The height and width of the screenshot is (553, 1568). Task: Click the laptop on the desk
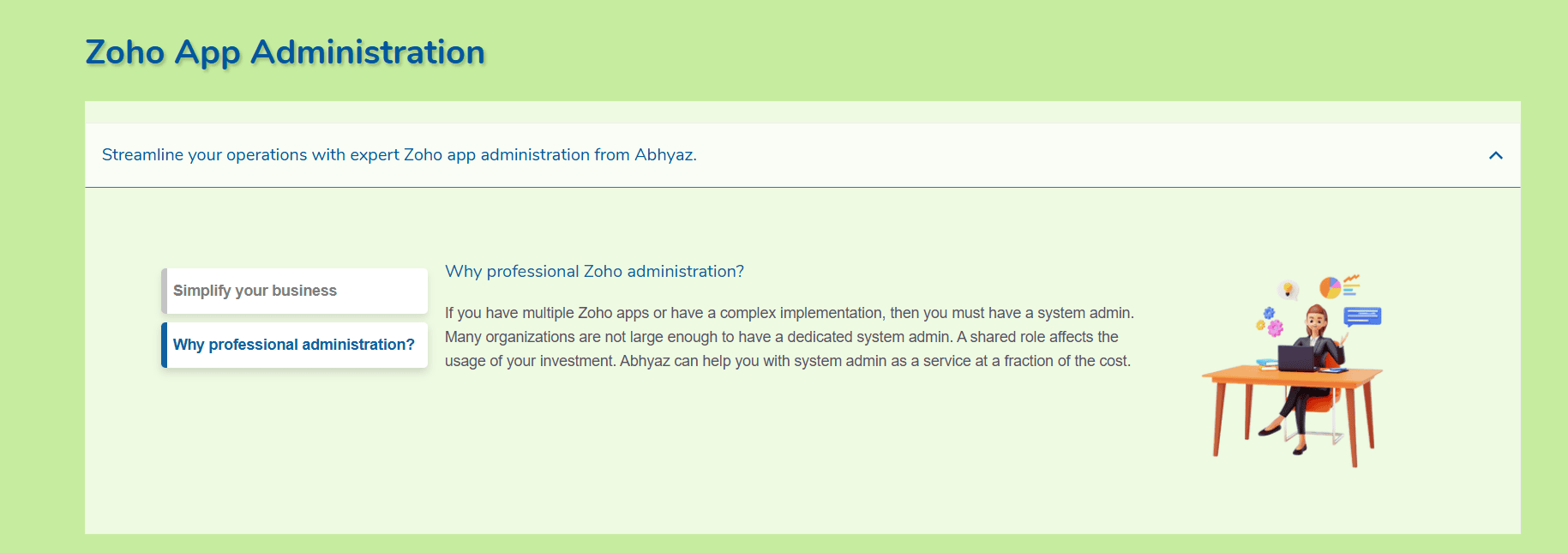pos(1296,358)
